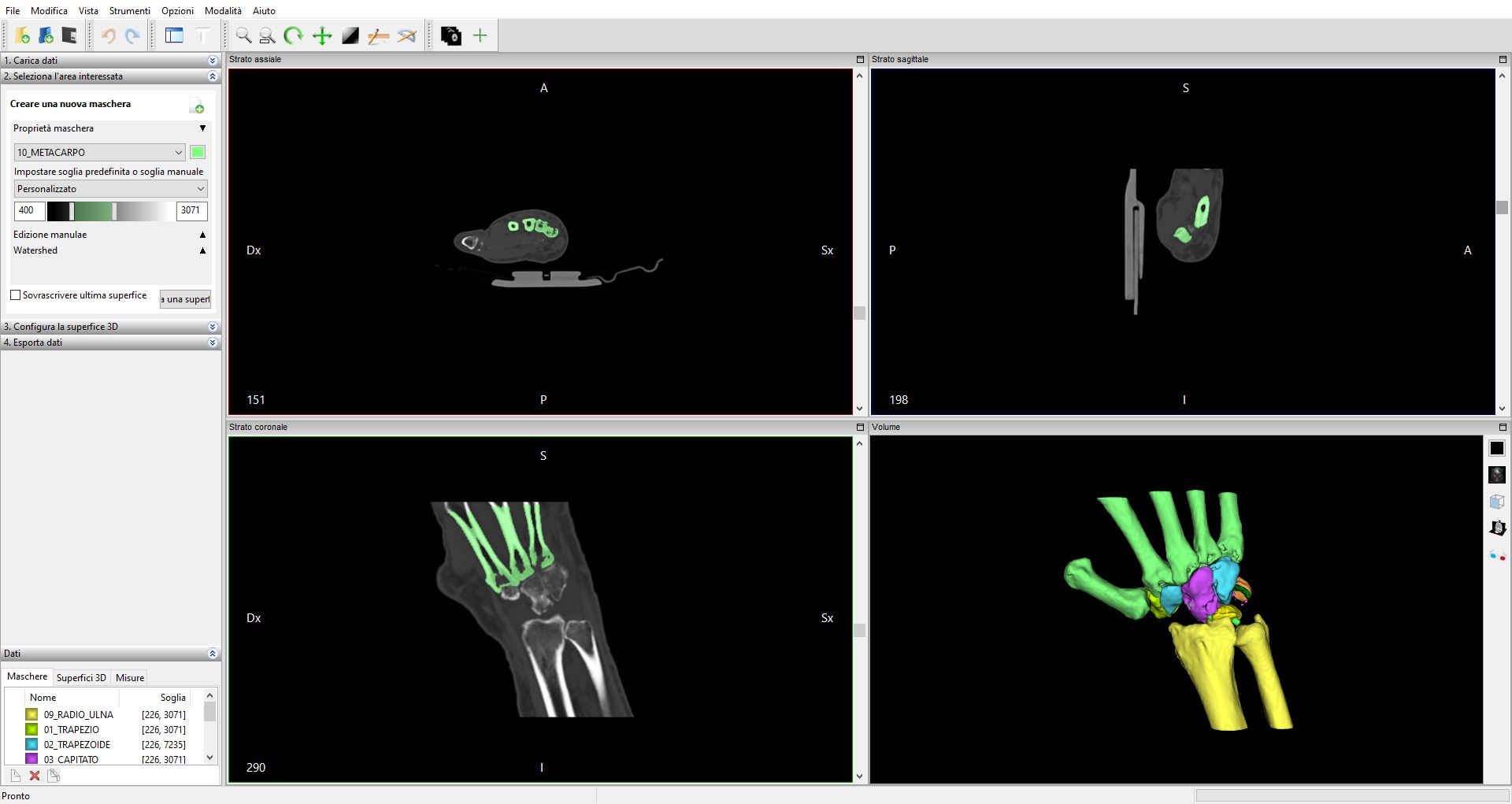The height and width of the screenshot is (804, 1512).
Task: Click the green mask color swatch
Action: pos(198,152)
